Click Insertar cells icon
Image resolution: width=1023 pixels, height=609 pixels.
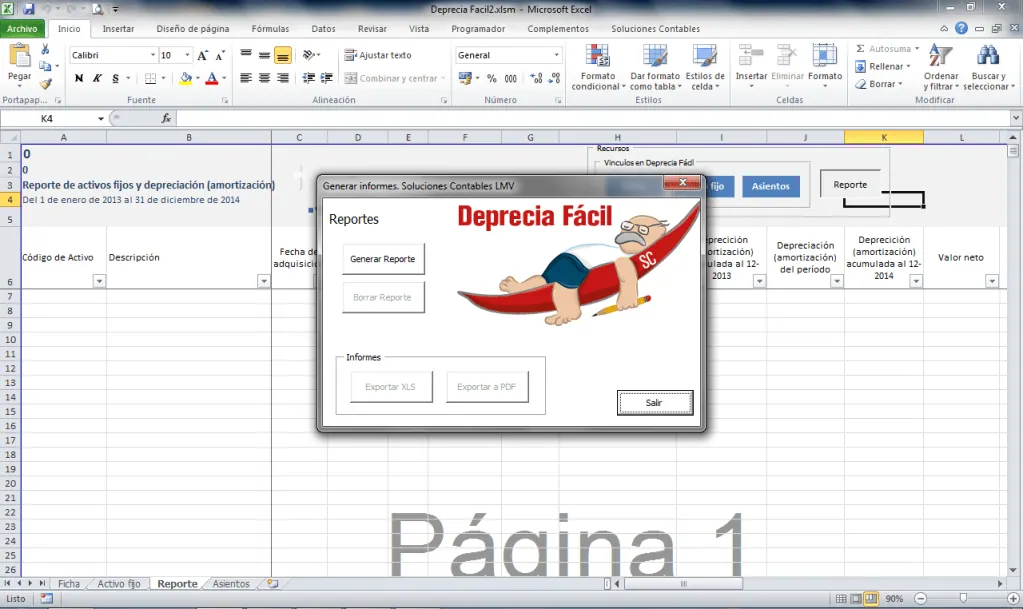[x=751, y=56]
